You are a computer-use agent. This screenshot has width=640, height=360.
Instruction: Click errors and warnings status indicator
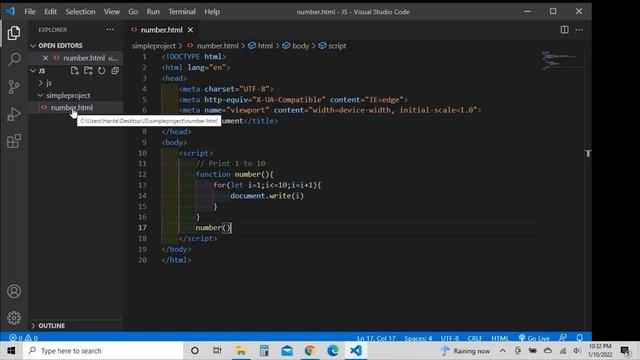click(23, 338)
